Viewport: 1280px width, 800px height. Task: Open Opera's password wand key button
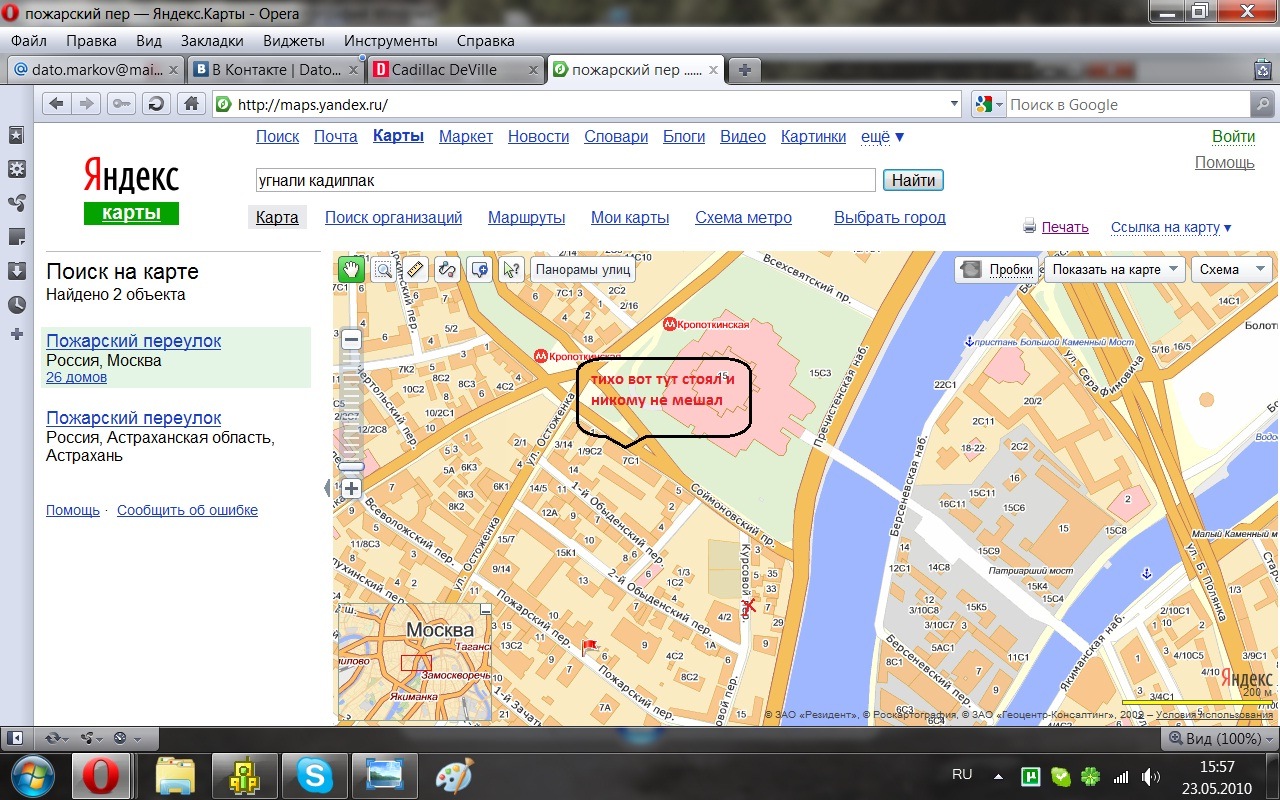(121, 104)
